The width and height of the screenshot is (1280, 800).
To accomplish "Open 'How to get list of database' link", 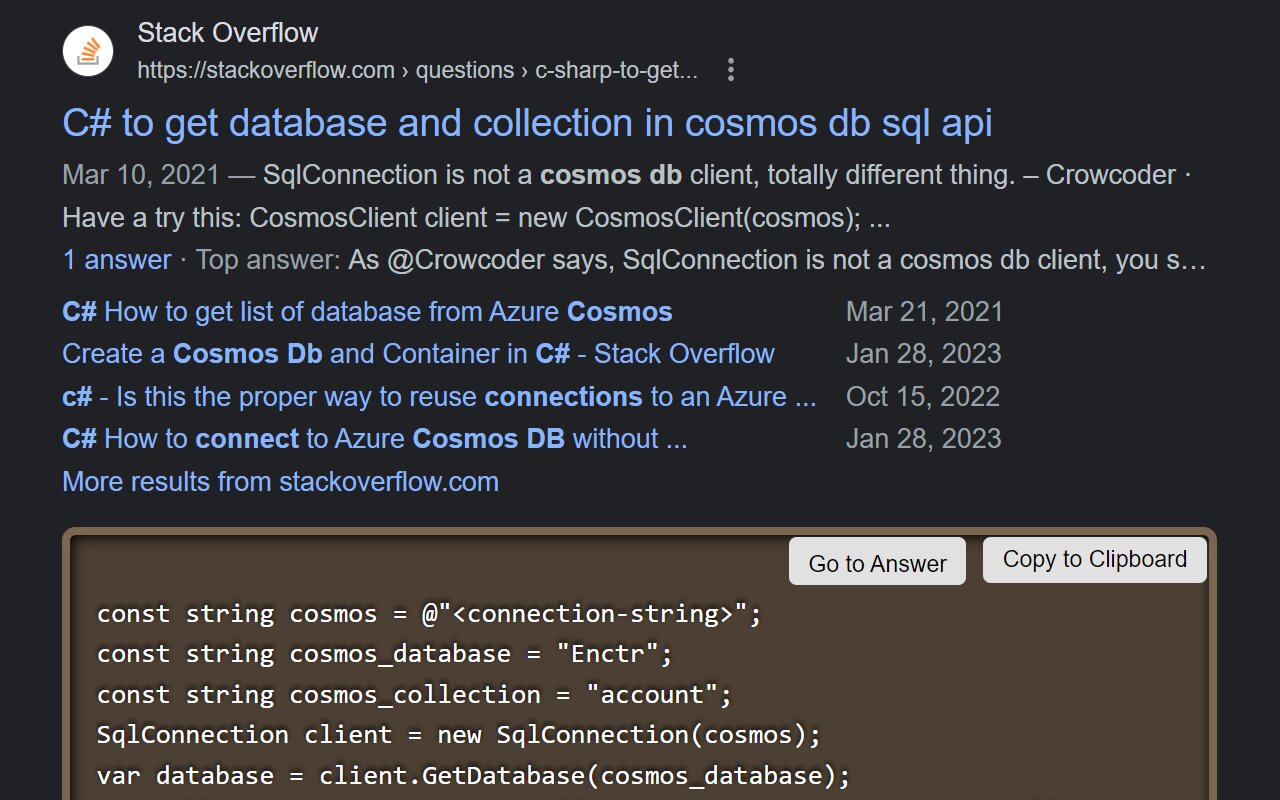I will (x=367, y=312).
